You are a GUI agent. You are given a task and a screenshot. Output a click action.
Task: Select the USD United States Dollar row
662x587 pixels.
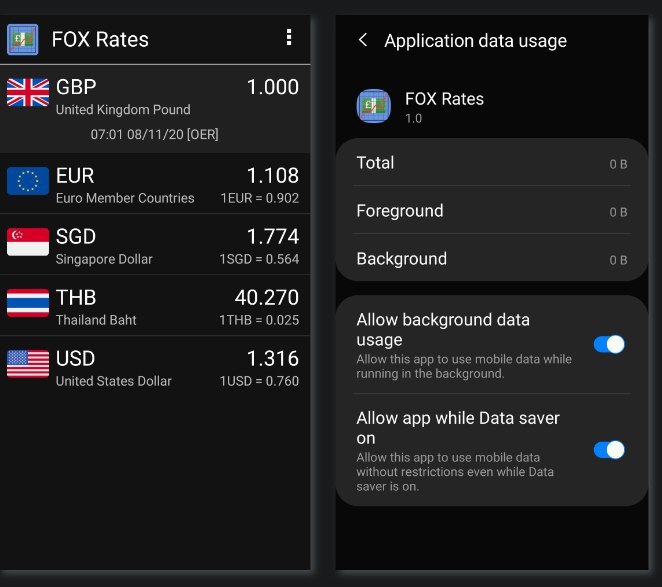pyautogui.click(x=155, y=368)
